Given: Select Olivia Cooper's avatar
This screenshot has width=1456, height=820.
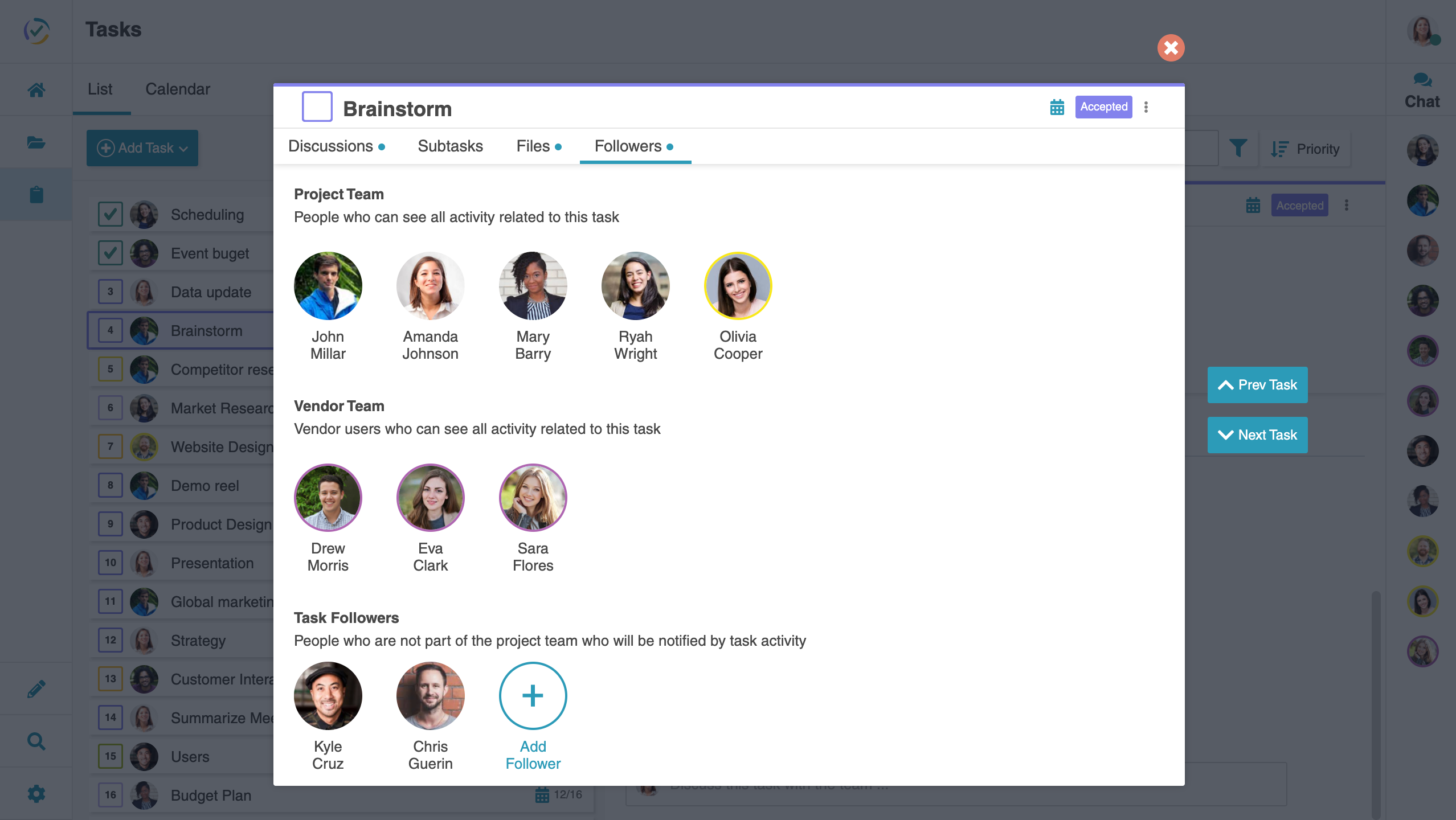Looking at the screenshot, I should (738, 286).
